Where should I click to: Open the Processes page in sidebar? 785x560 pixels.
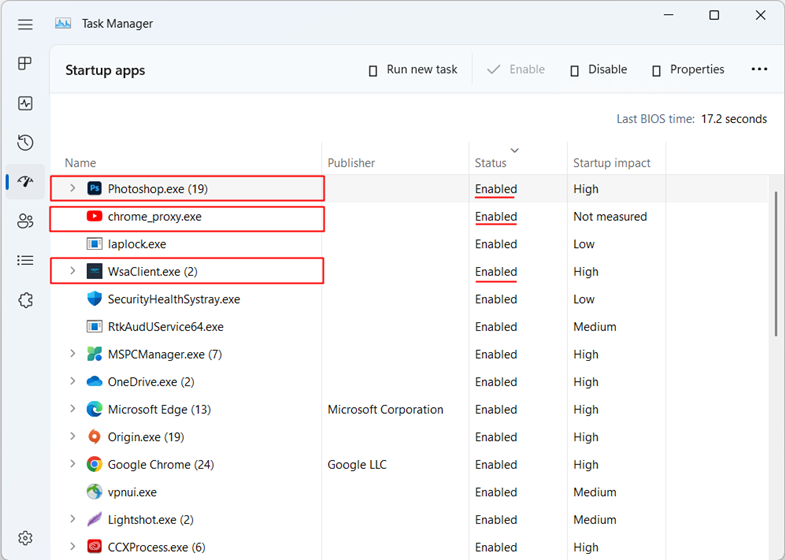[x=25, y=64]
